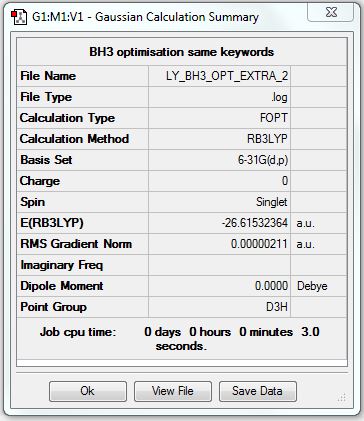Screen dimensions: 364x421
Task: Click the 'Spin' row label
Action: (32, 202)
